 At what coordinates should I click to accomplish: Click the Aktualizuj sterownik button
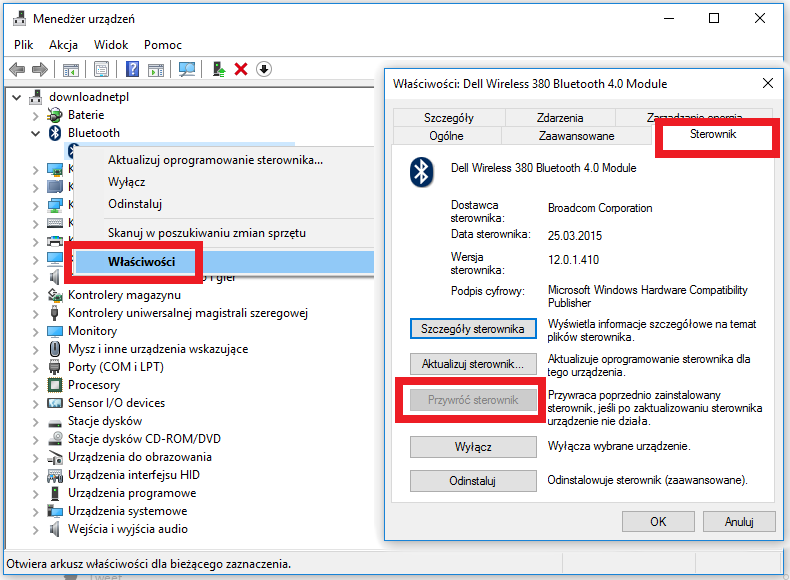tap(473, 364)
